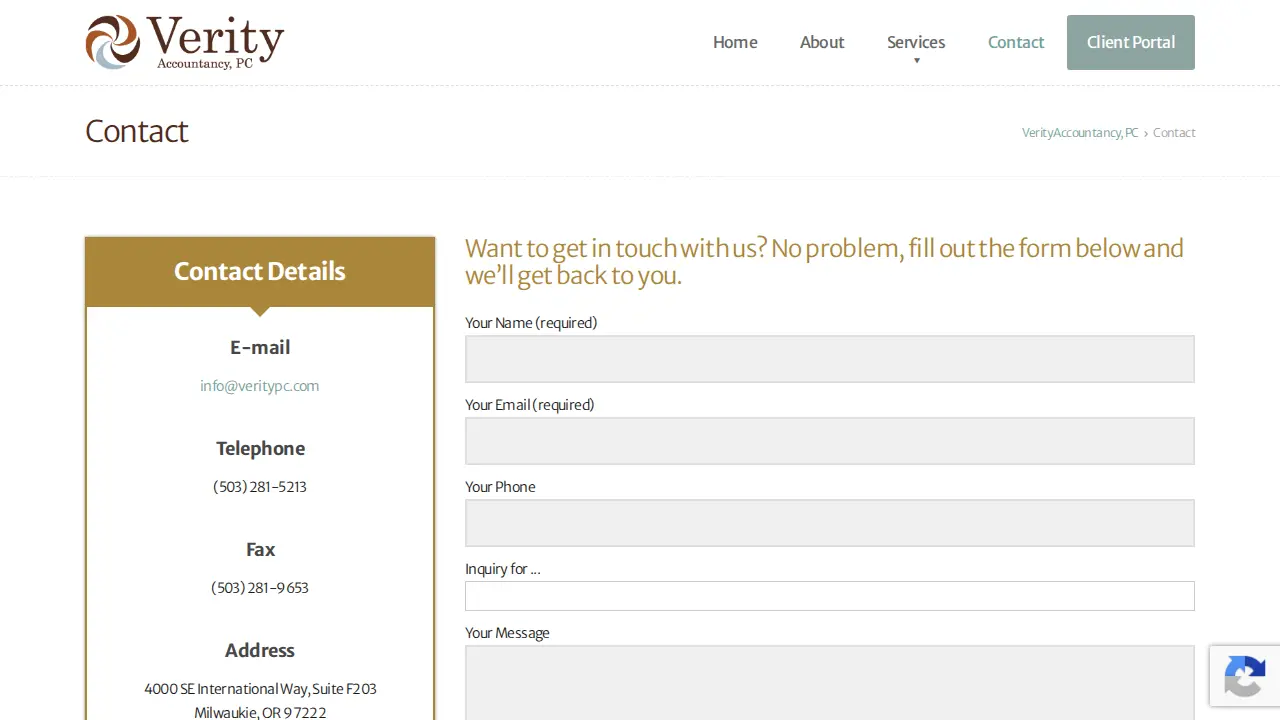Focus the Your Email field

[x=830, y=441]
